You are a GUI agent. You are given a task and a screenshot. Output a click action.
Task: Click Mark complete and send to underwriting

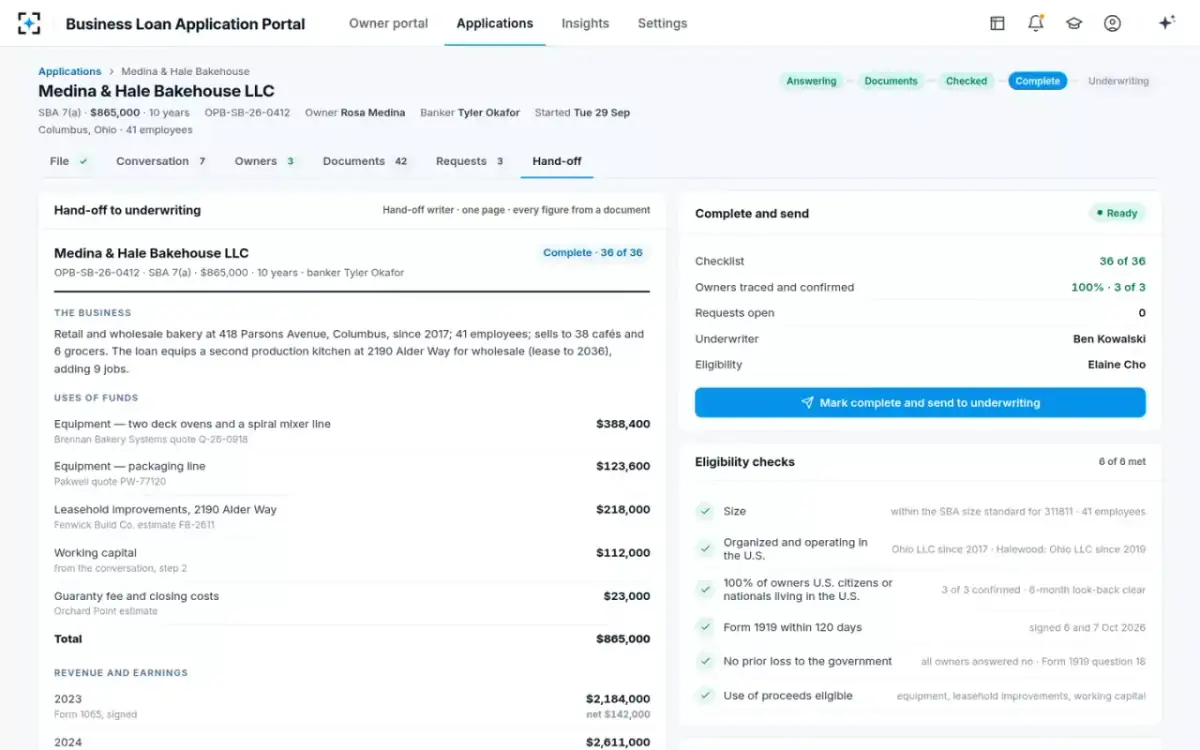[920, 403]
